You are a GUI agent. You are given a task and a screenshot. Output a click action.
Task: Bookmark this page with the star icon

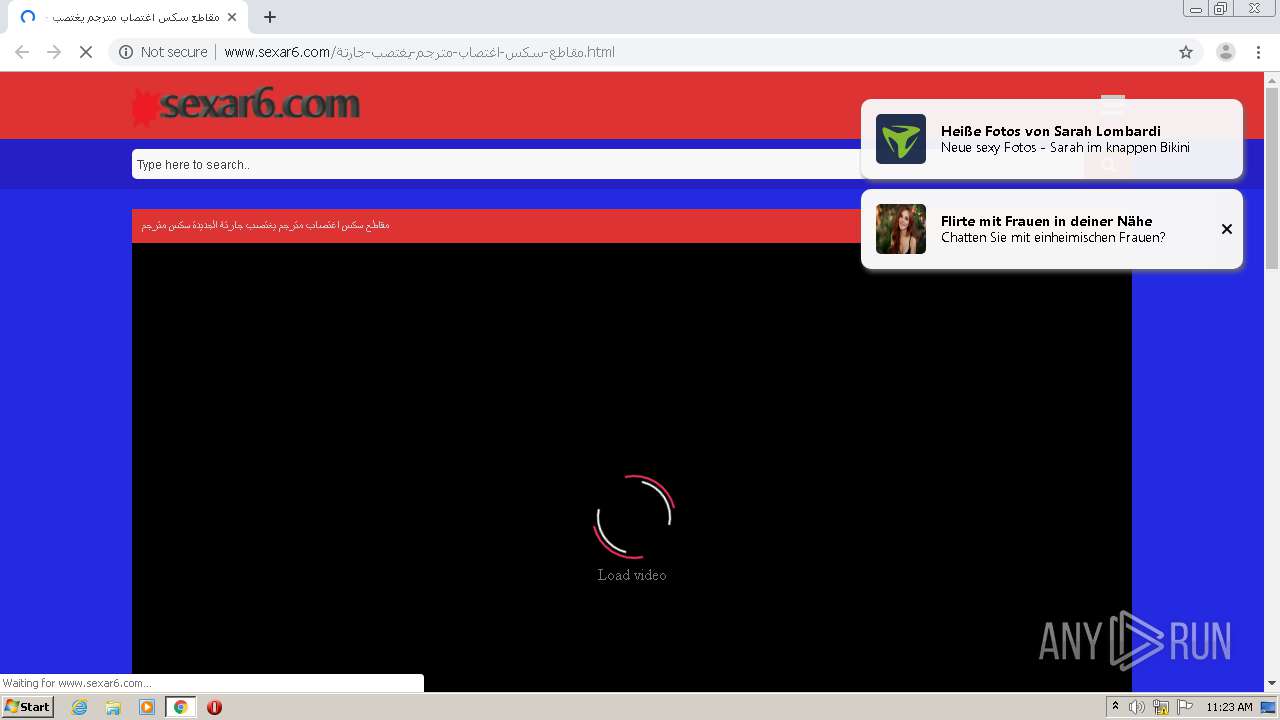(x=1186, y=52)
